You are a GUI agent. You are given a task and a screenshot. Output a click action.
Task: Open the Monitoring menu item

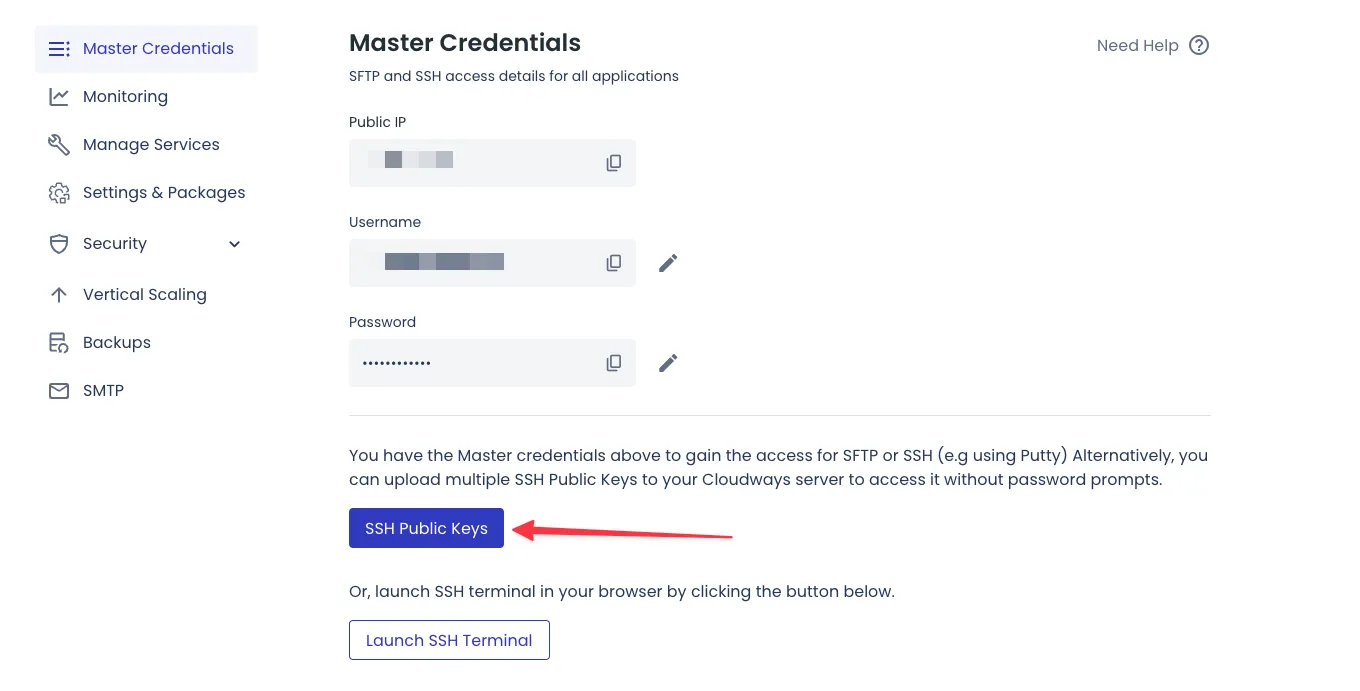coord(125,97)
